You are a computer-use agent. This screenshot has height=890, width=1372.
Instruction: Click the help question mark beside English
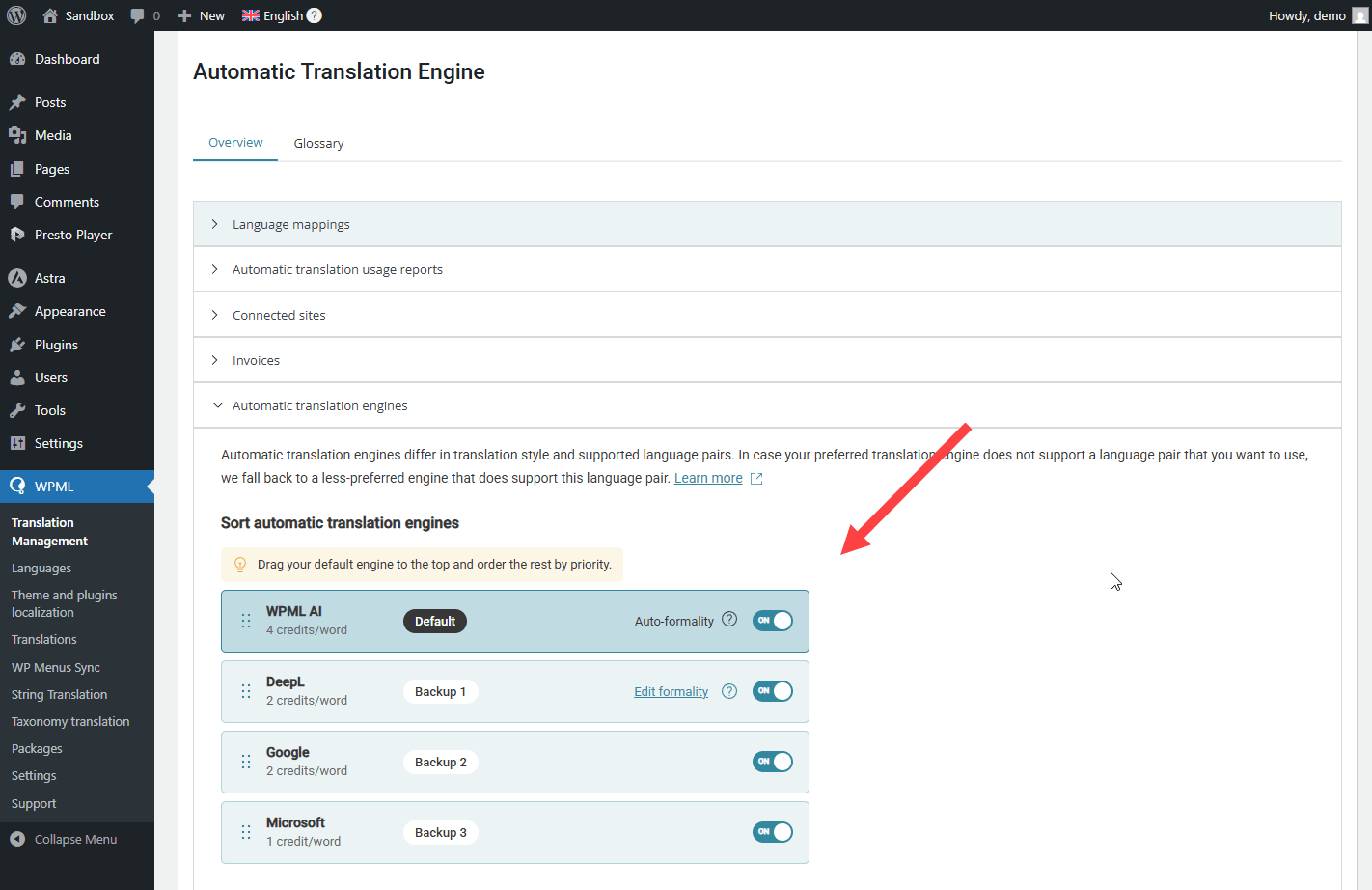(315, 15)
